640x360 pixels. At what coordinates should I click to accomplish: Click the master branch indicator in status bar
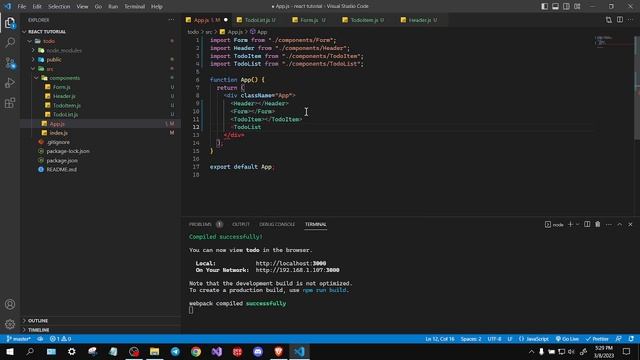(x=19, y=339)
